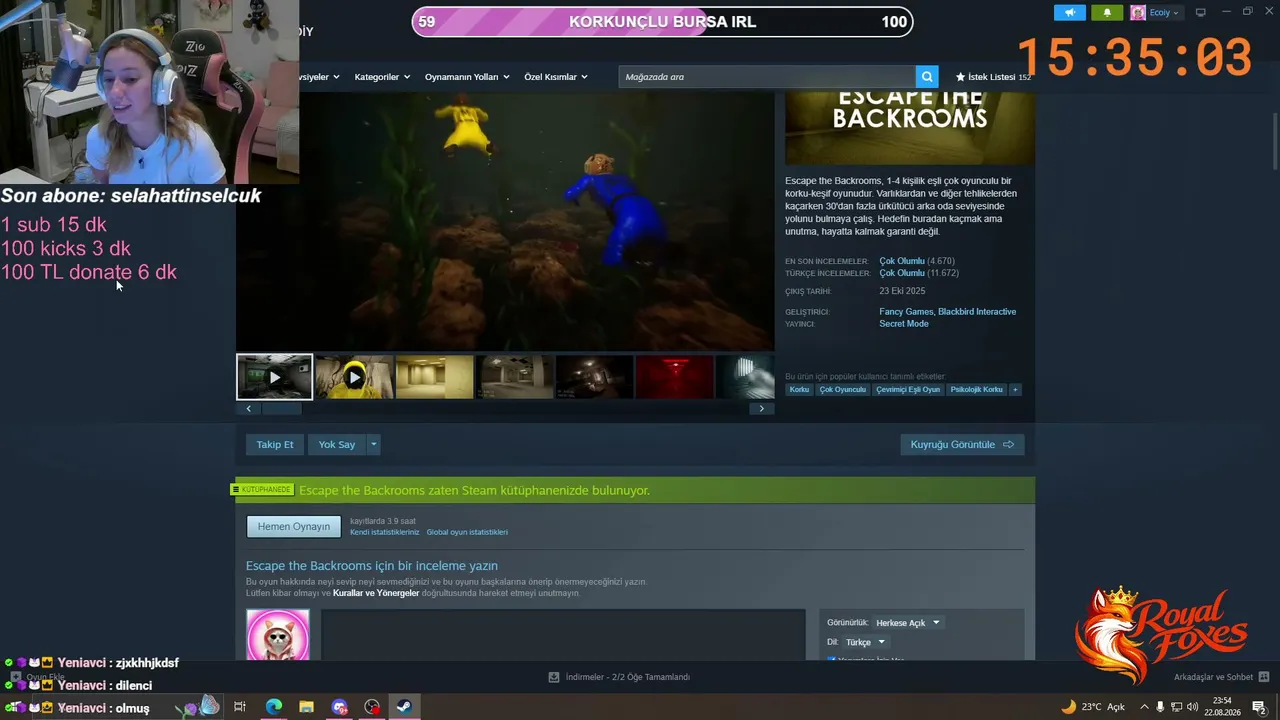Screen dimensions: 1280x720
Task: Select the Çevrimiçi Eşli Oyun tag
Action: (908, 390)
